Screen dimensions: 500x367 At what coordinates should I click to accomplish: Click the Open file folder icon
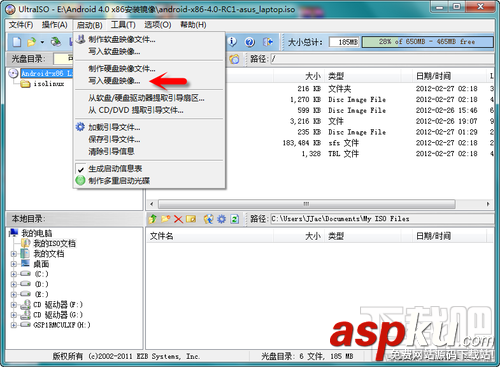tap(31, 42)
